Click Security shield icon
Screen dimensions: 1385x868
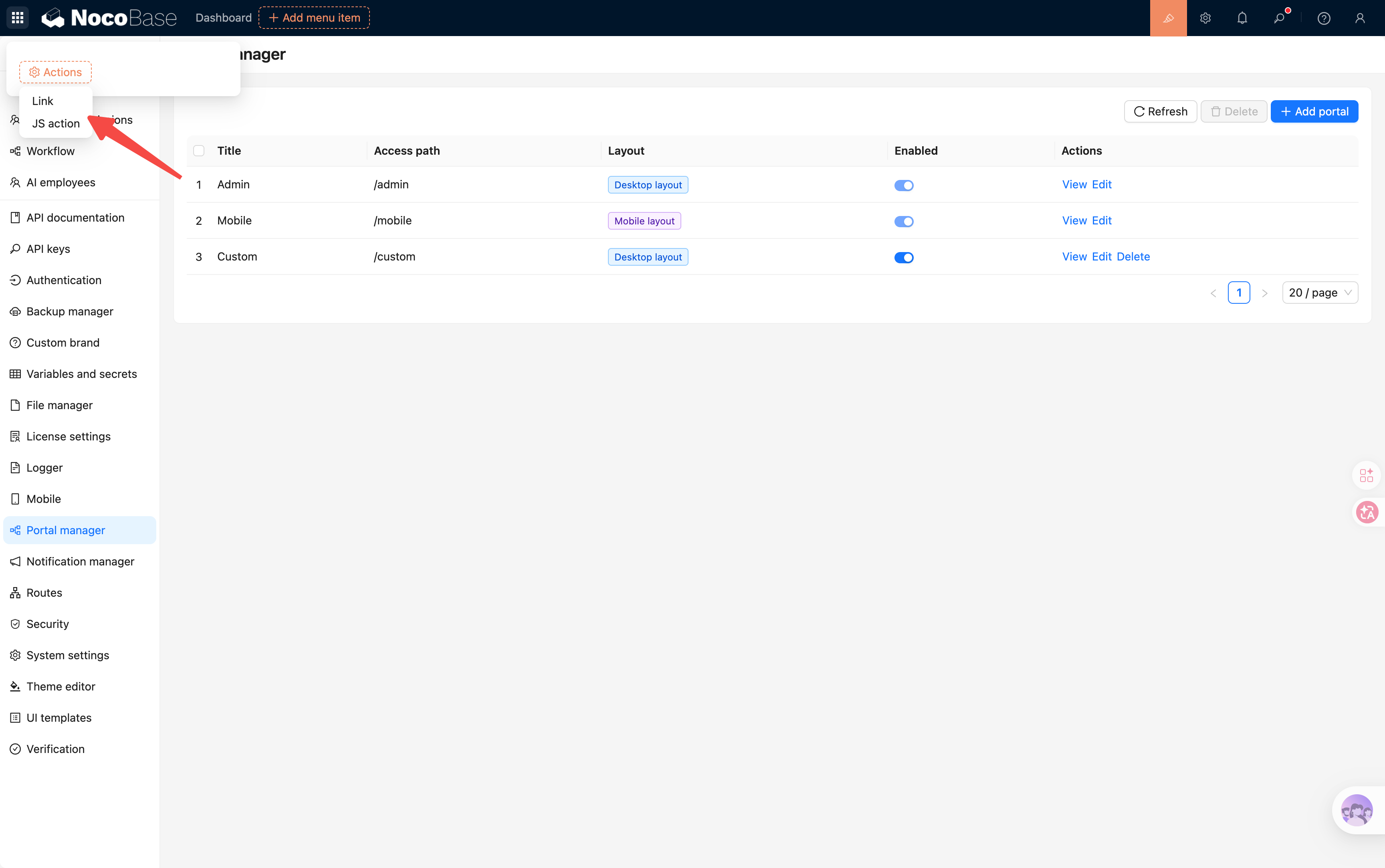point(16,624)
